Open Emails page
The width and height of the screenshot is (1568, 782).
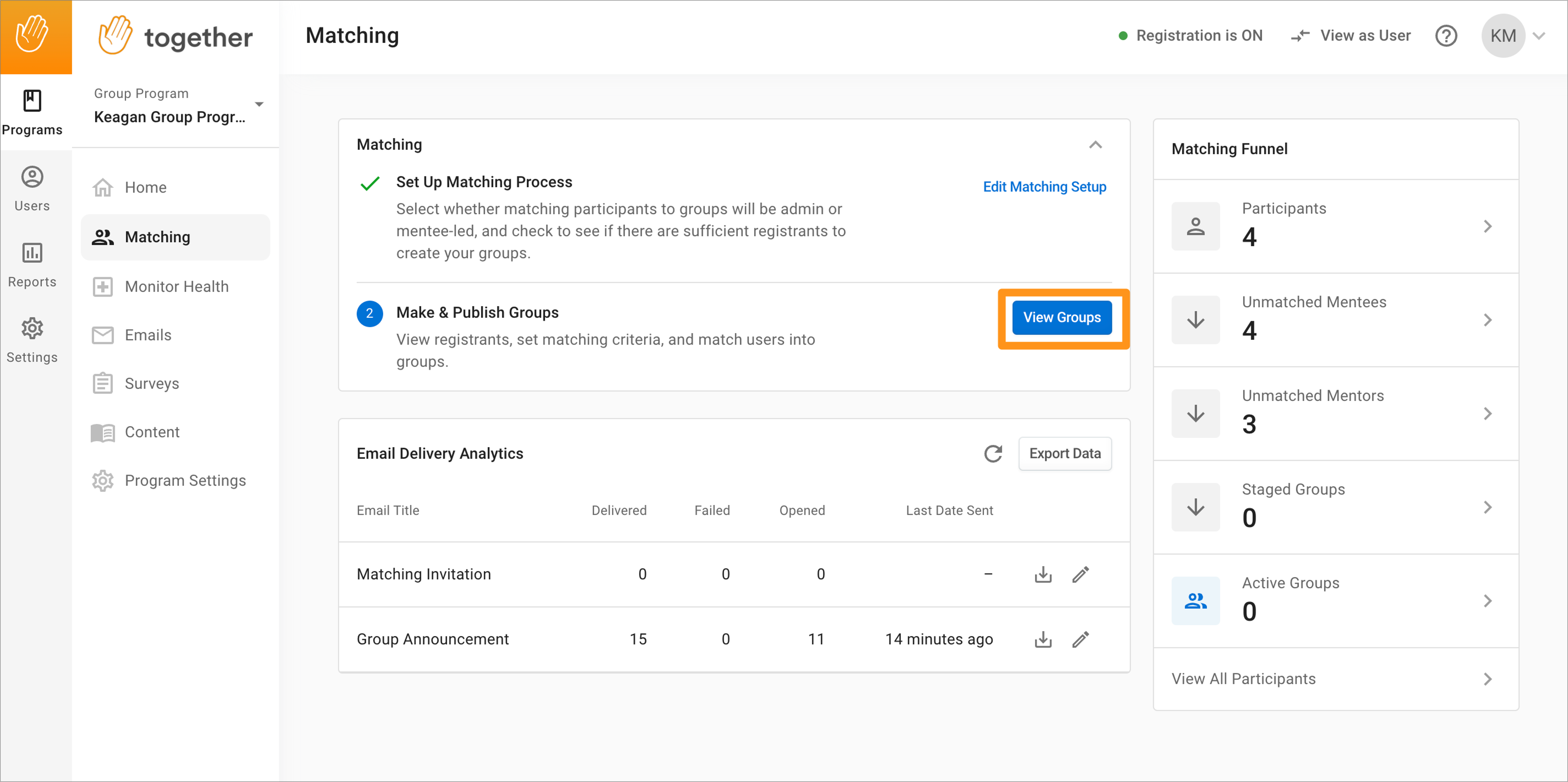[x=175, y=335]
